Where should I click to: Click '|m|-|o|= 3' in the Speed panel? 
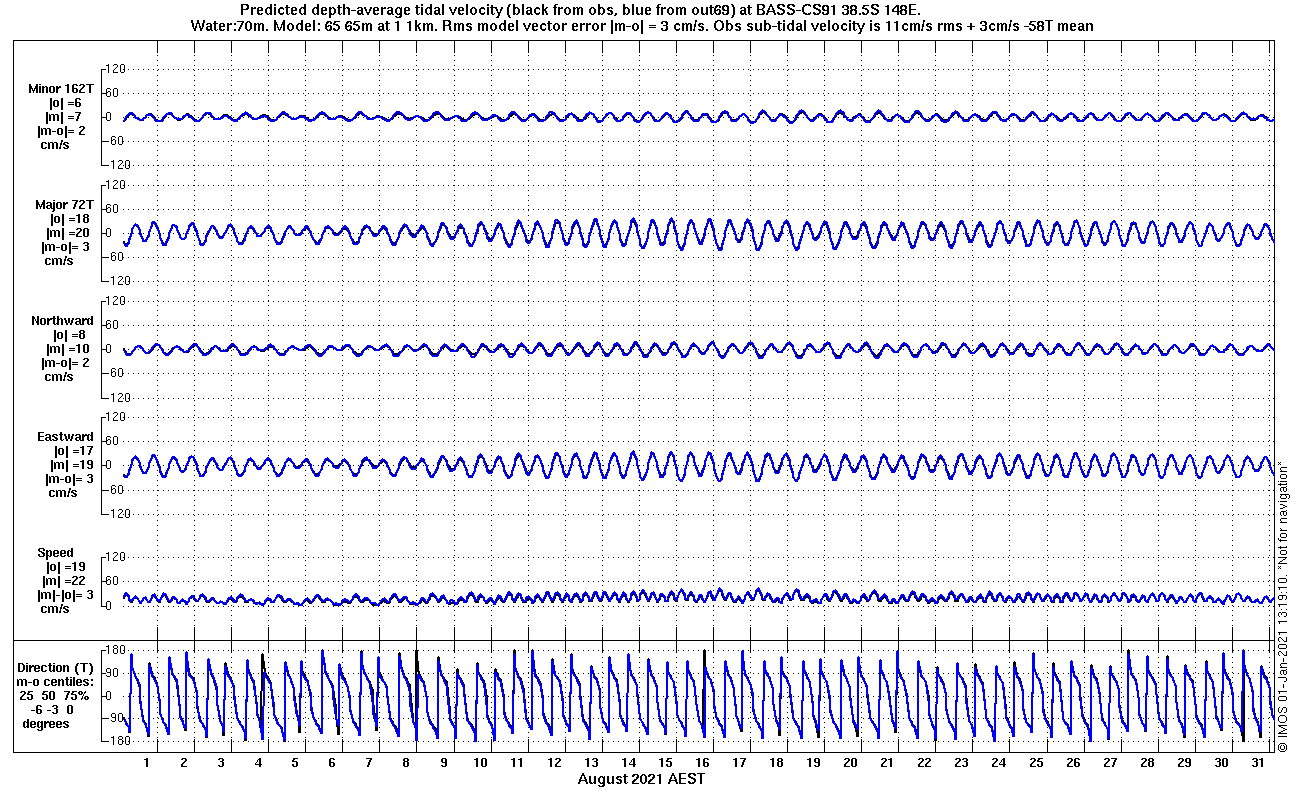tap(65, 595)
